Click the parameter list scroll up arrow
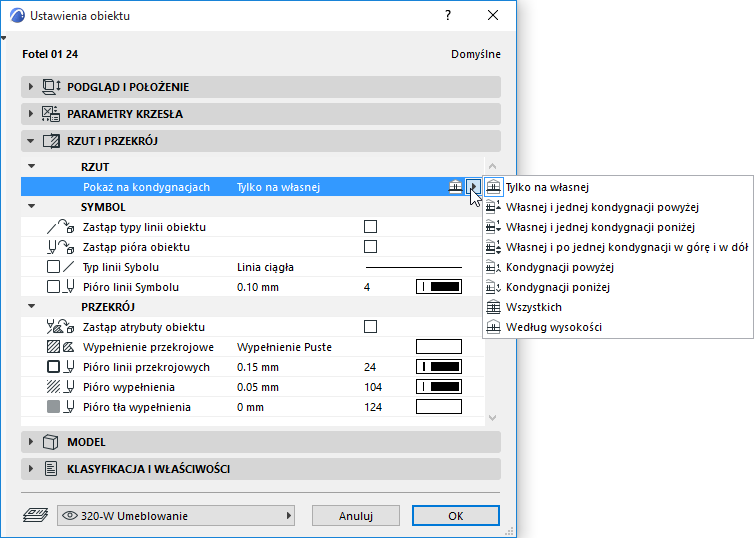Screen dimensions: 754x538 coord(492,166)
